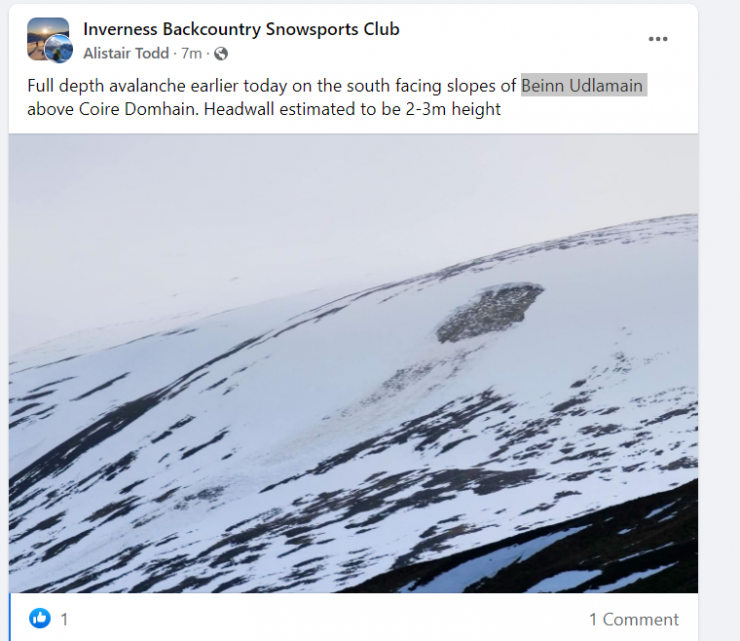Click the dark avalanche crown patch in photo
Image resolution: width=740 pixels, height=641 pixels.
point(489,312)
